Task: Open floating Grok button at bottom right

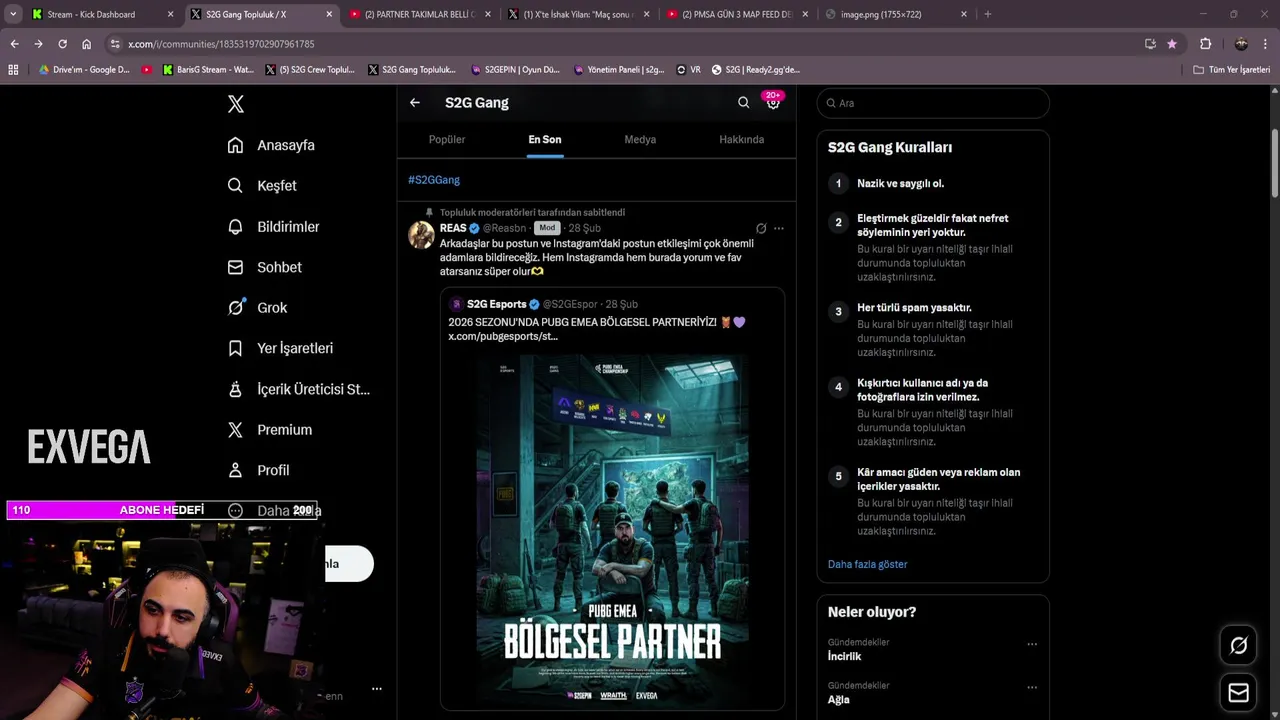Action: (1238, 646)
